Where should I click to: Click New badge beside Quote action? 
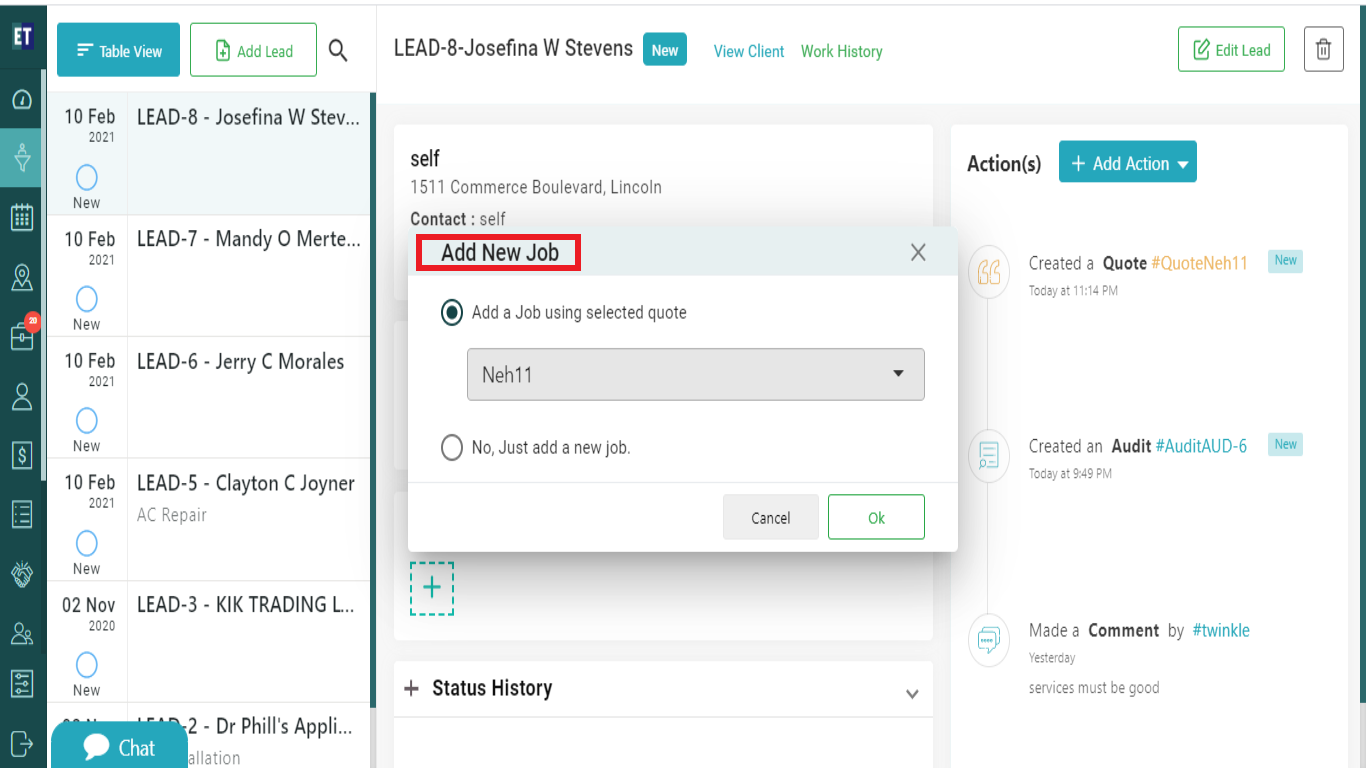tap(1285, 261)
